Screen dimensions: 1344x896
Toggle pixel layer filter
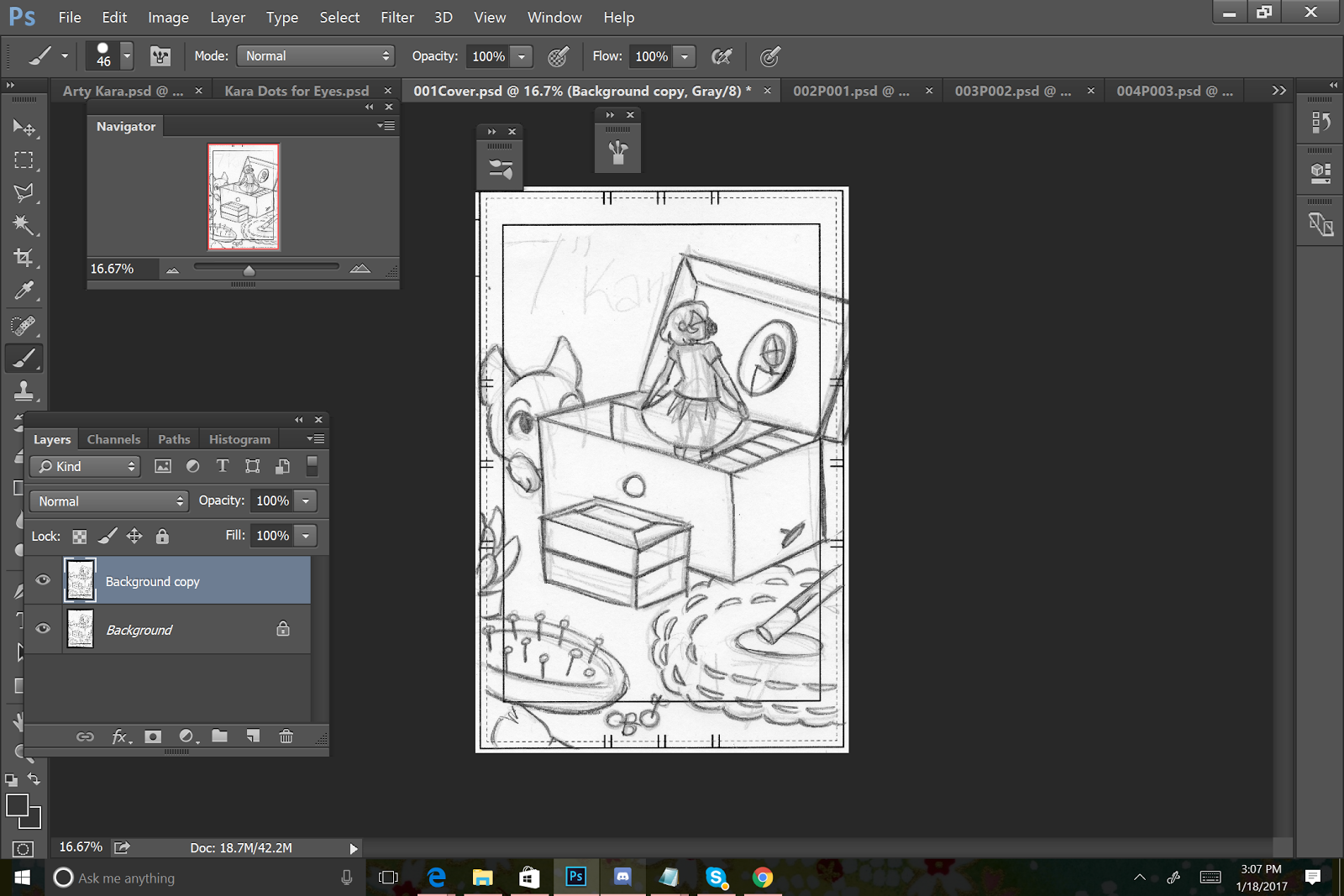tap(163, 466)
